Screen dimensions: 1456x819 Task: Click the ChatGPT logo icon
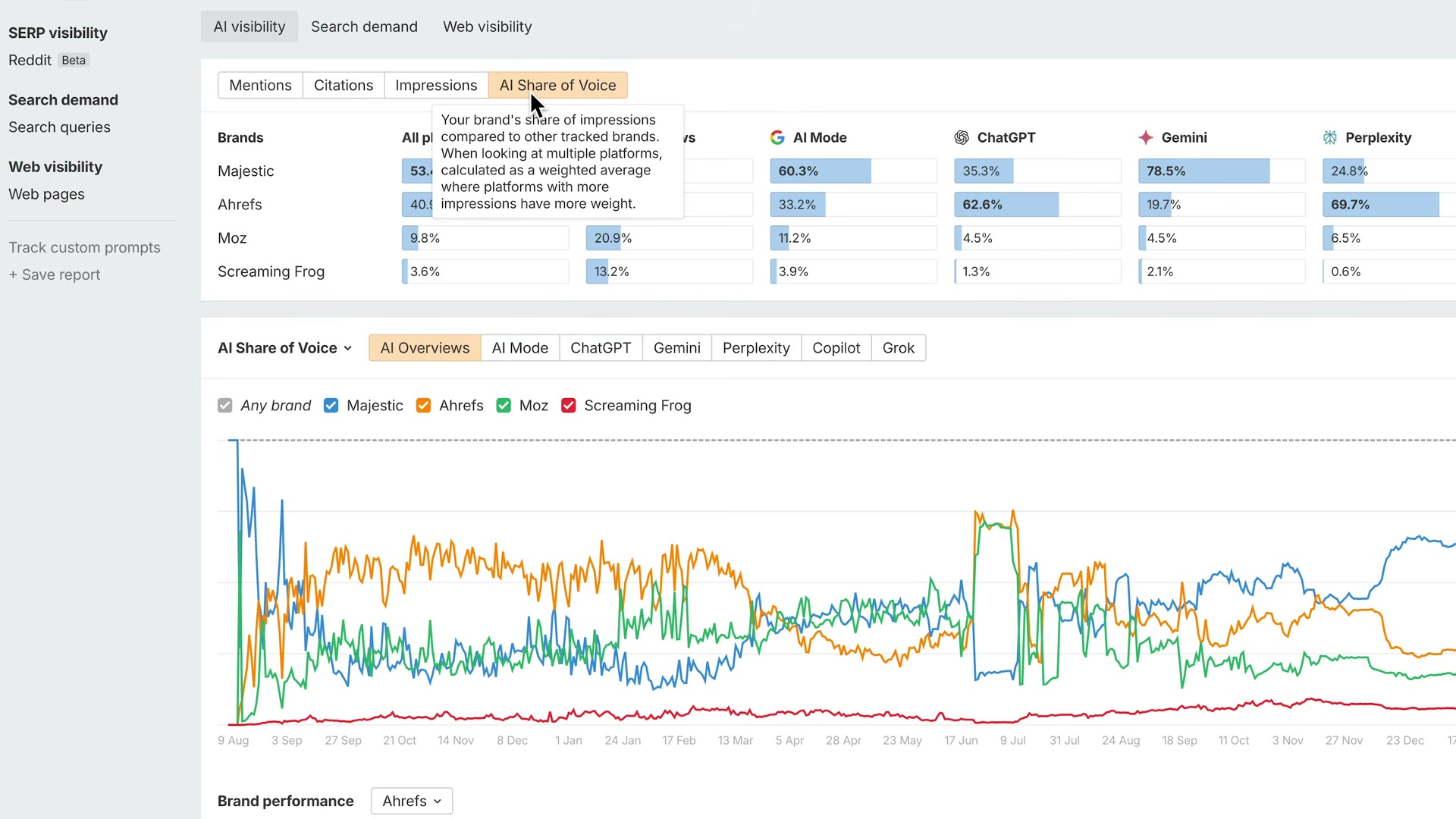tap(962, 137)
